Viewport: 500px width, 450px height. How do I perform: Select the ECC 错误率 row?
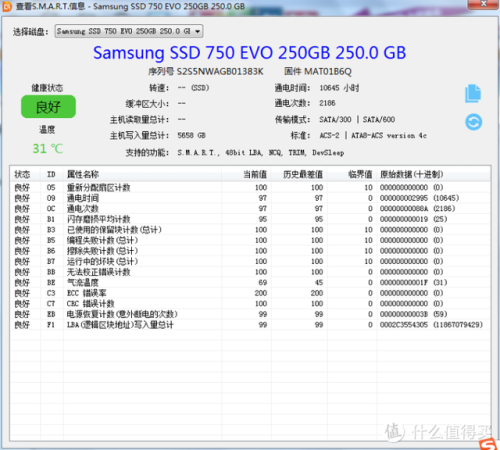[250, 293]
